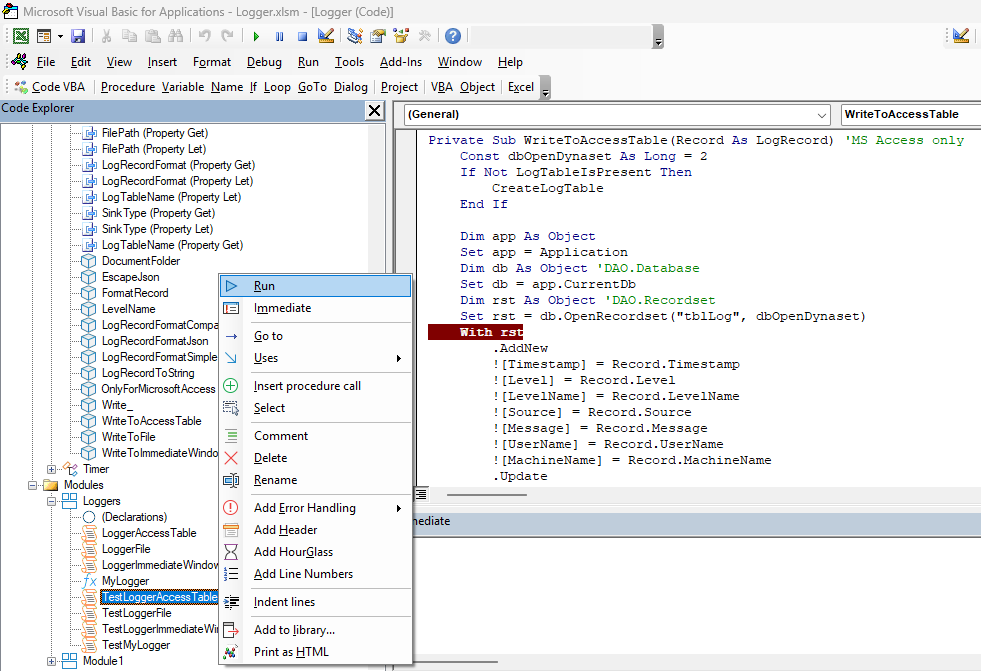This screenshot has width=981, height=671.
Task: Click the Copy toolbar icon
Action: [130, 36]
